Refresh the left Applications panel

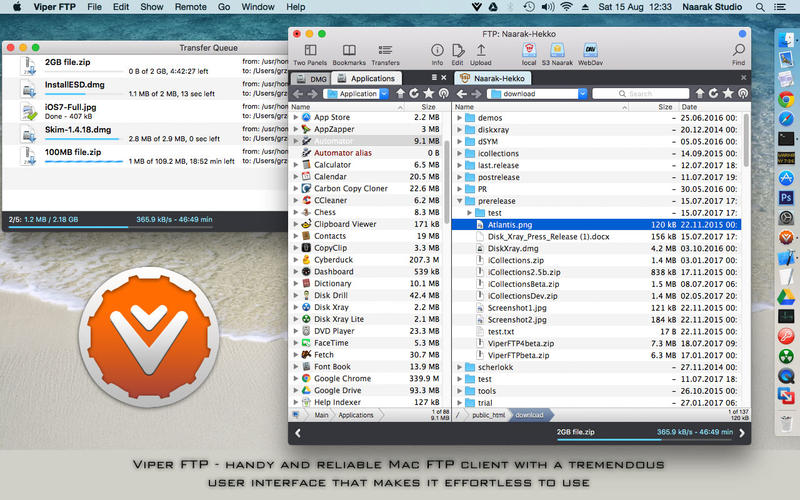(x=414, y=93)
